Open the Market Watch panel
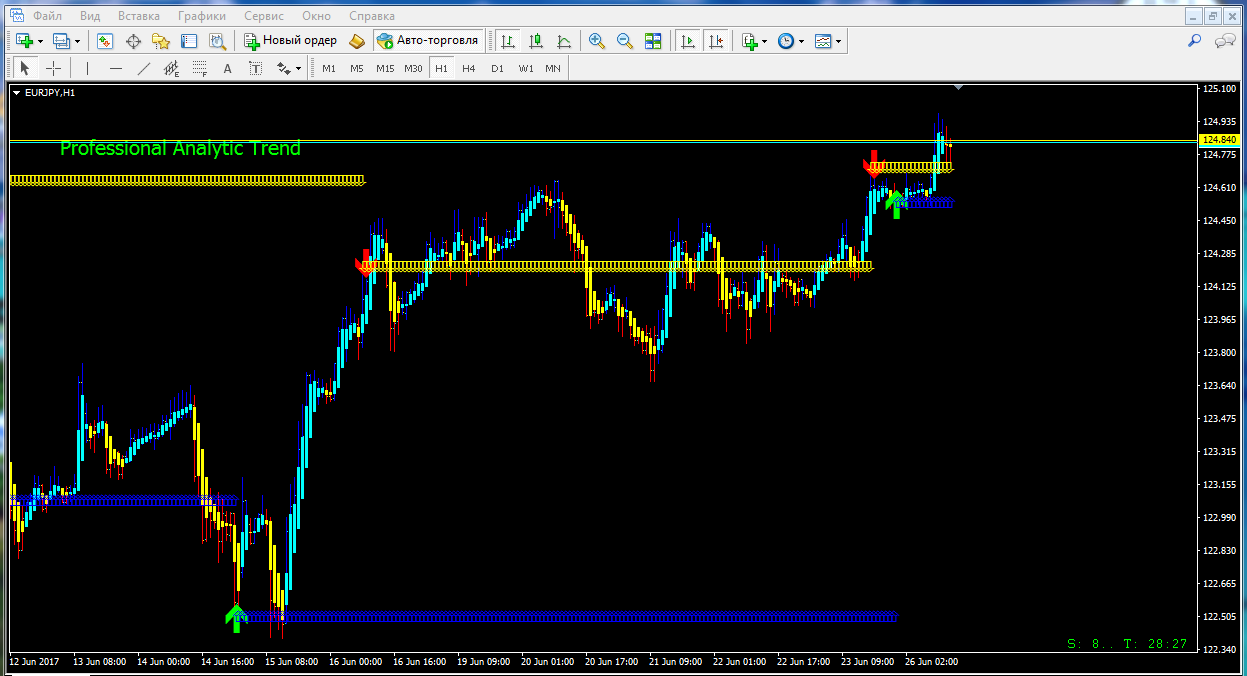This screenshot has height=676, width=1247. pyautogui.click(x=105, y=41)
